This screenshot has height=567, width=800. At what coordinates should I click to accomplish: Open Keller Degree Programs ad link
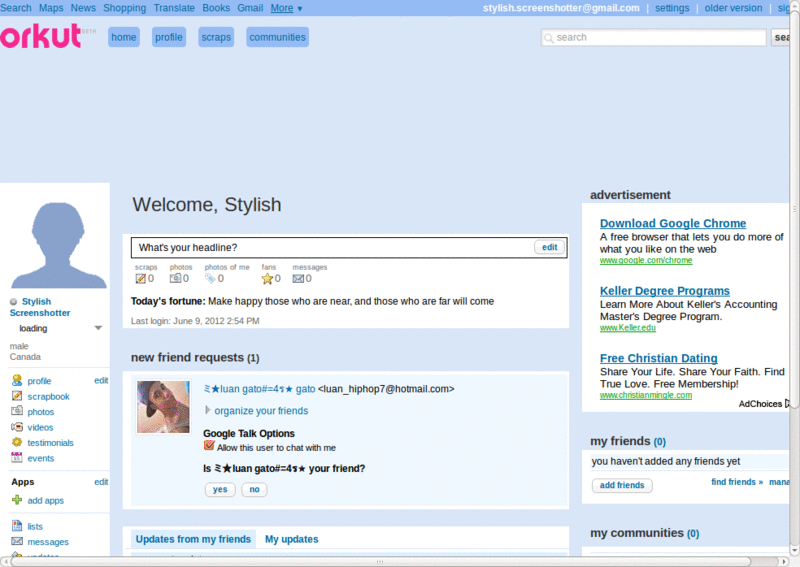point(665,291)
